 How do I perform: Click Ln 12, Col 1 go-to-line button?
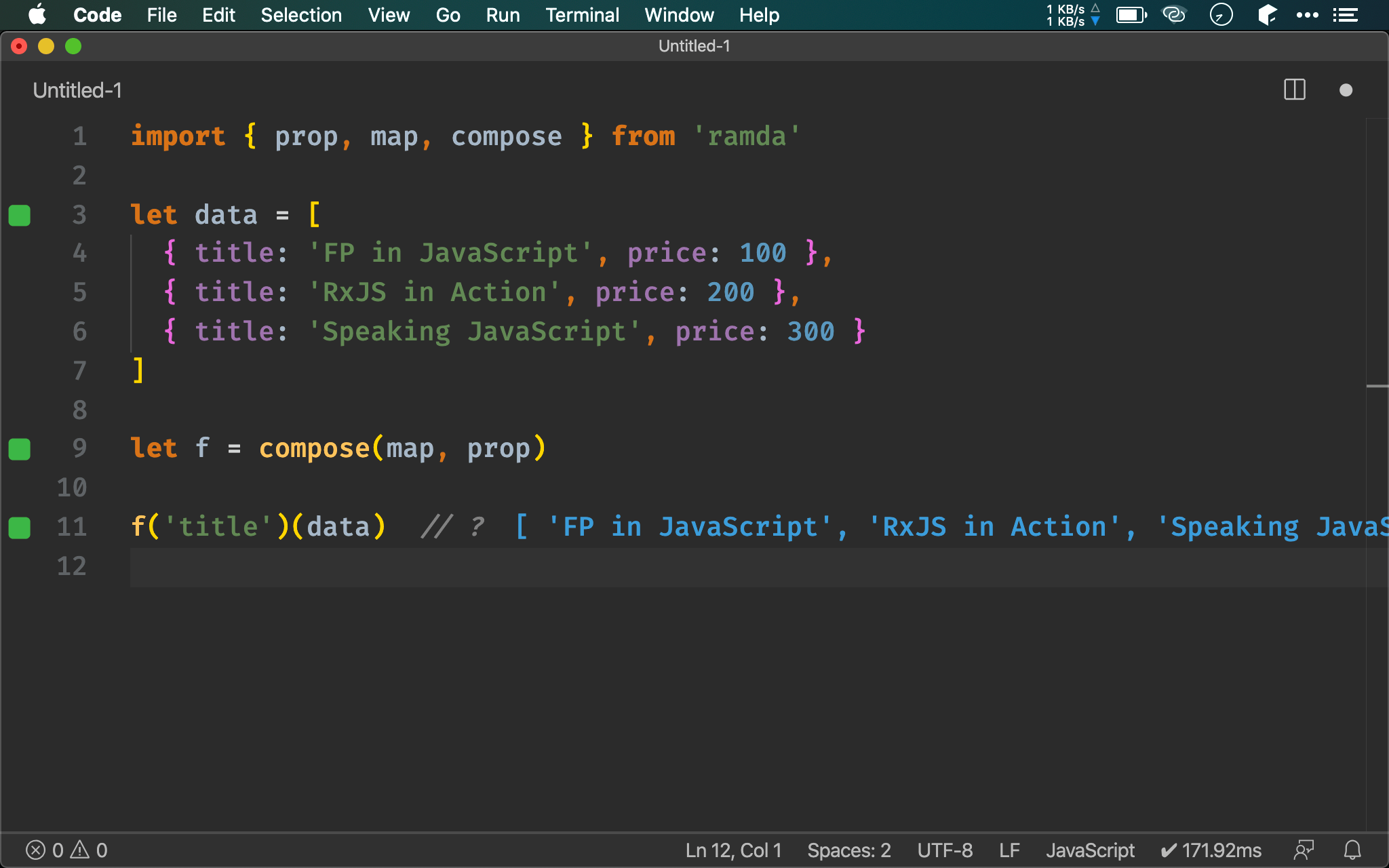coord(733,850)
